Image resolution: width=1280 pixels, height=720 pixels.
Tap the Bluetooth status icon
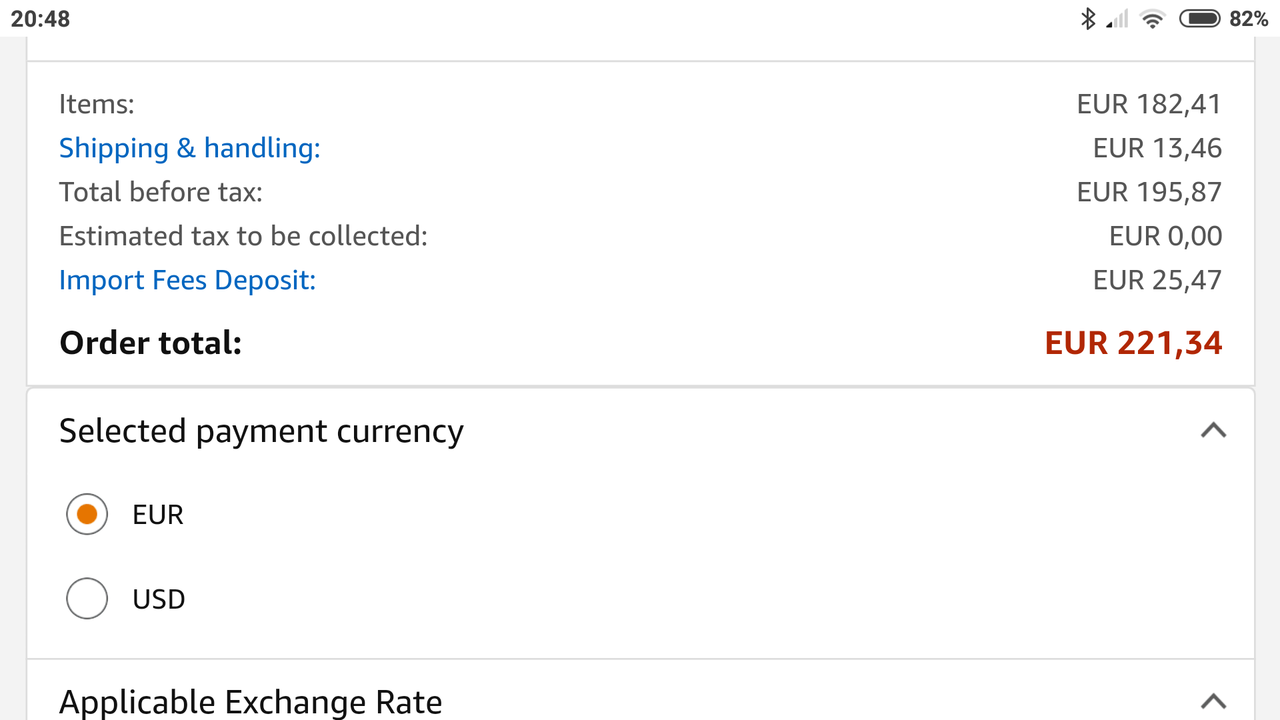1088,18
